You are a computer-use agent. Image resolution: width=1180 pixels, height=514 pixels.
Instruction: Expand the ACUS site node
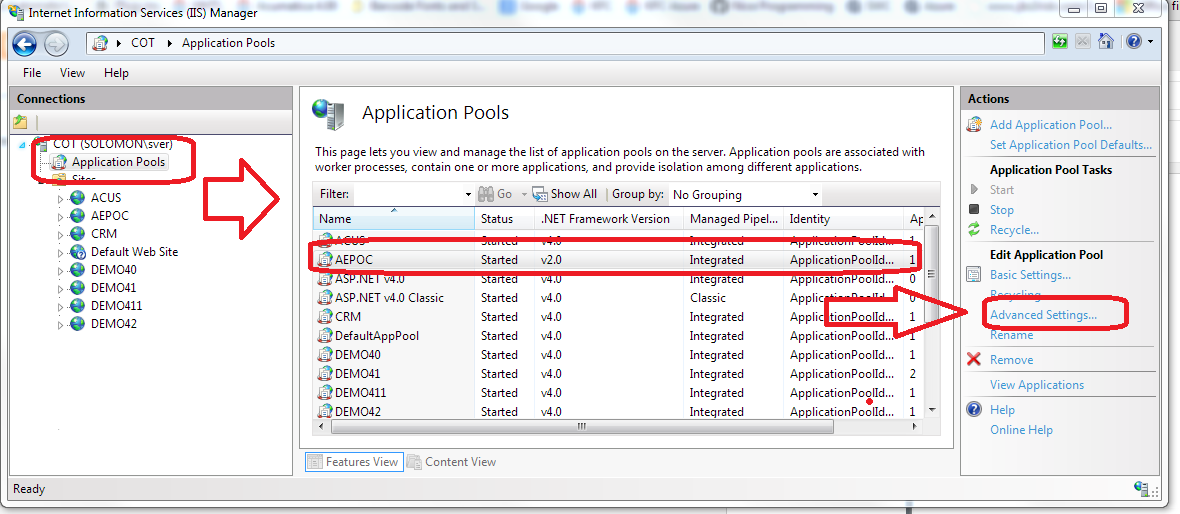tap(61, 198)
